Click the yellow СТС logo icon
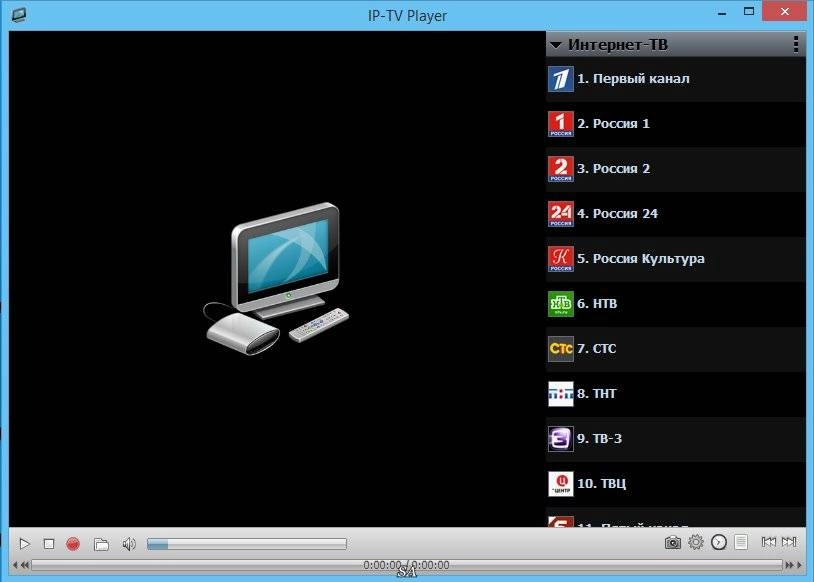This screenshot has width=814, height=582. pos(561,349)
